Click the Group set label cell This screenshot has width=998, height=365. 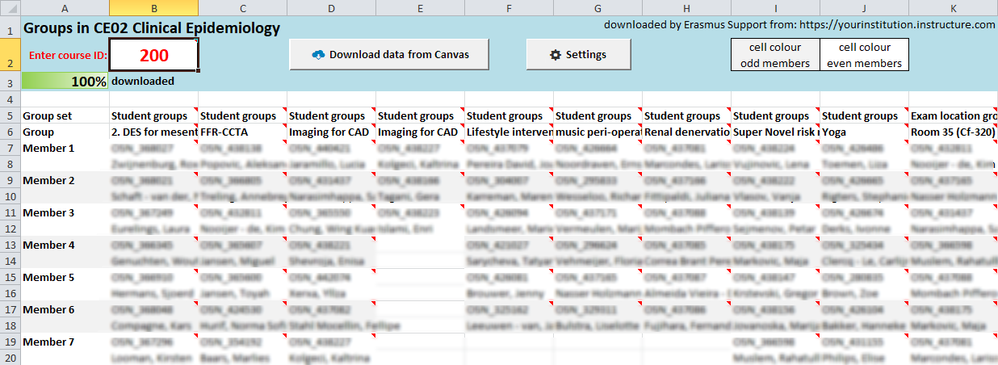click(66, 116)
